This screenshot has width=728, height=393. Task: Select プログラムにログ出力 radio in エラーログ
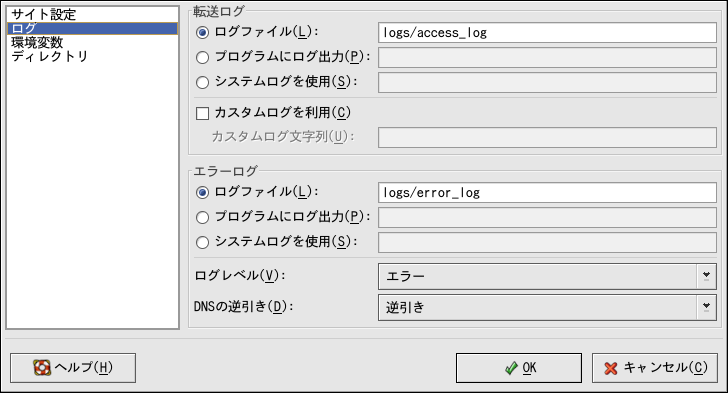point(202,217)
